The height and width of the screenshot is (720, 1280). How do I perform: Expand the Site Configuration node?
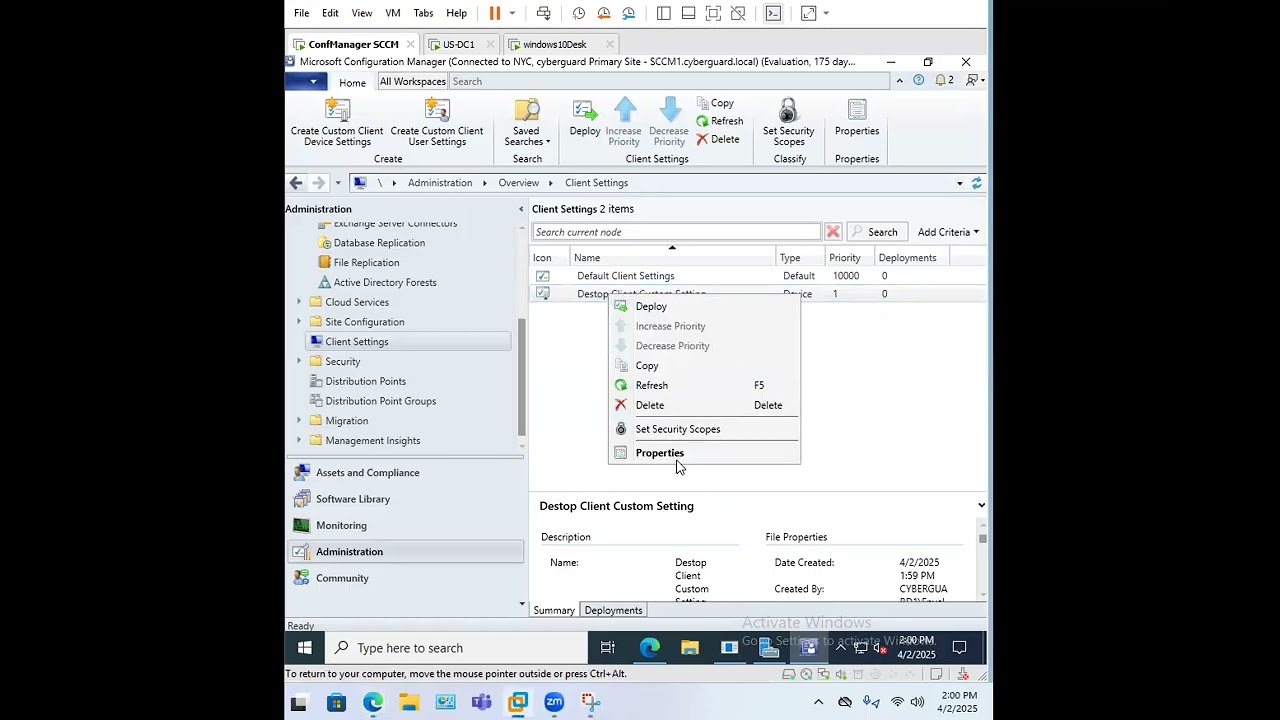click(298, 322)
